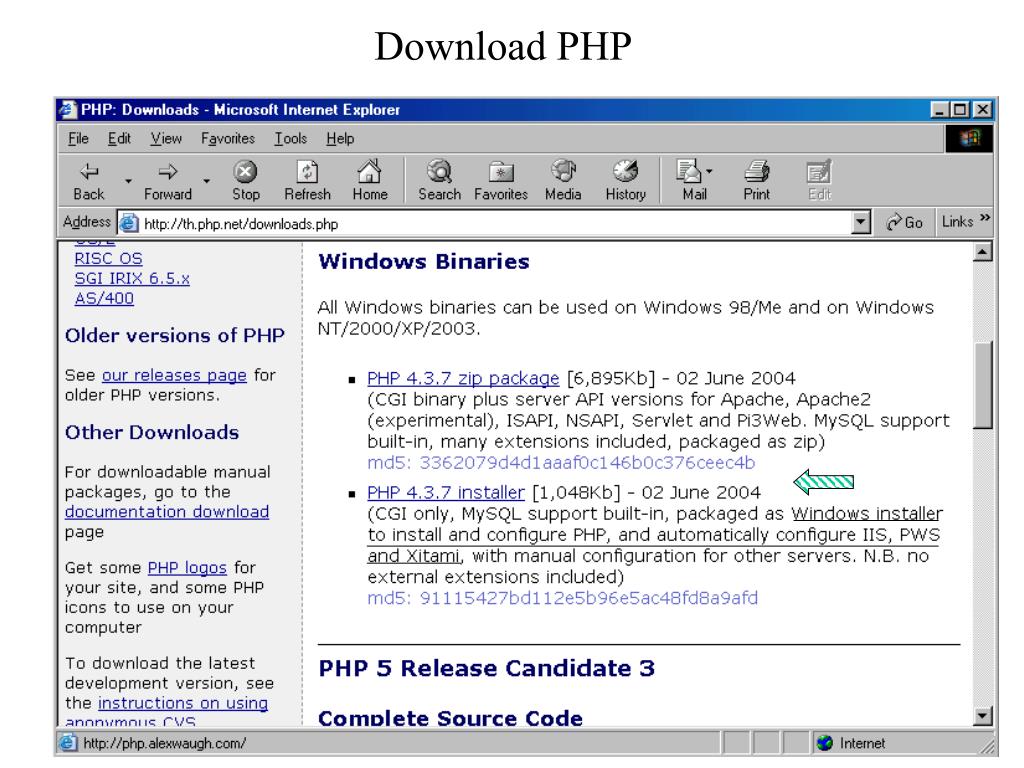The width and height of the screenshot is (1024, 768).
Task: Click the vertical scrollbar thumb
Action: 983,385
